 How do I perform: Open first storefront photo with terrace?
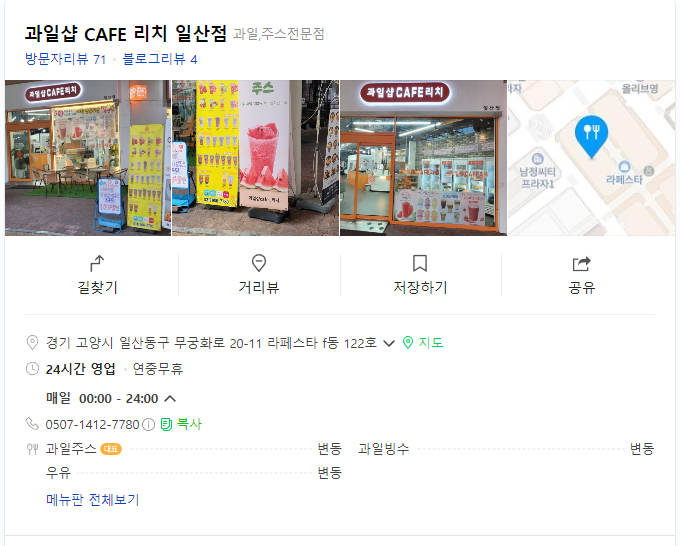coord(88,158)
